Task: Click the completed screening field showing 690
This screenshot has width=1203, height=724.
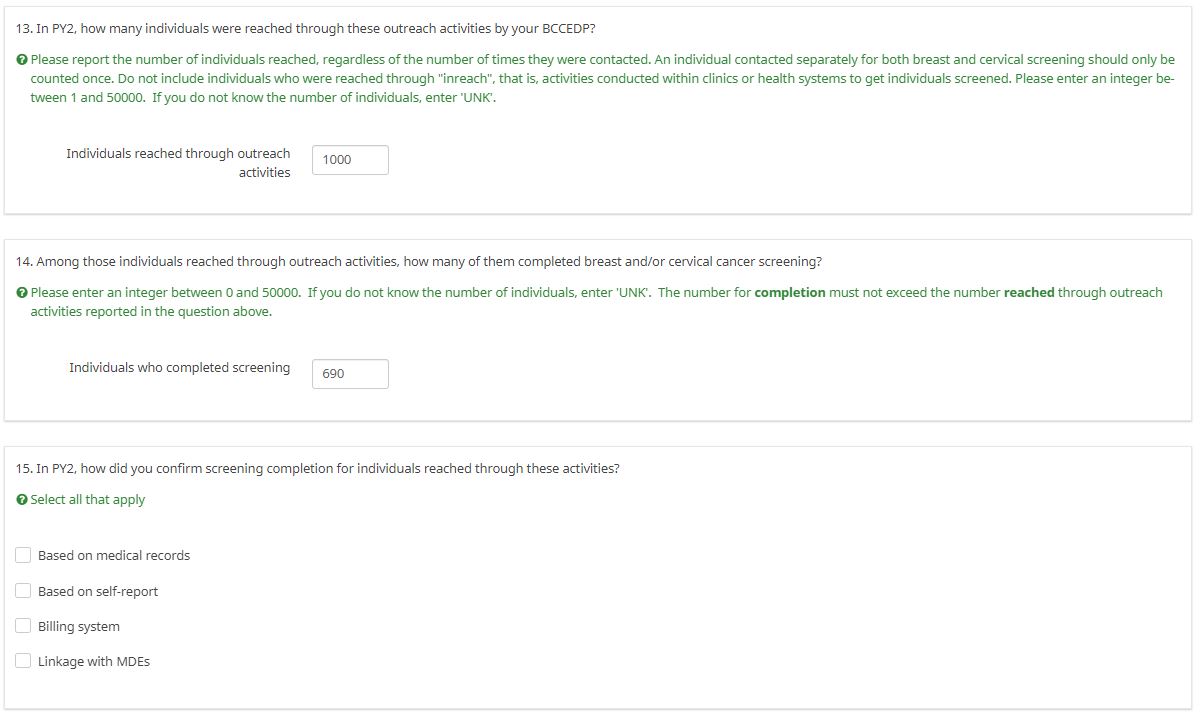Action: coord(350,374)
